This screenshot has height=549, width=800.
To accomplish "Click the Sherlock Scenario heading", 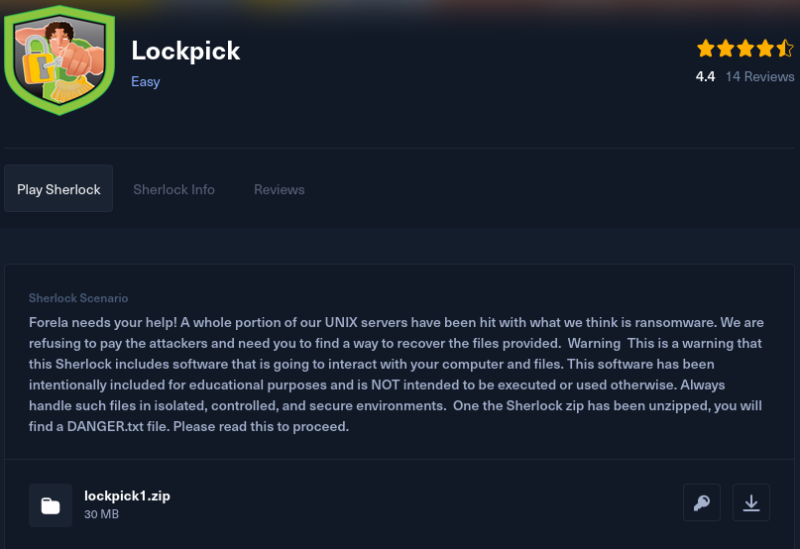I will [78, 298].
